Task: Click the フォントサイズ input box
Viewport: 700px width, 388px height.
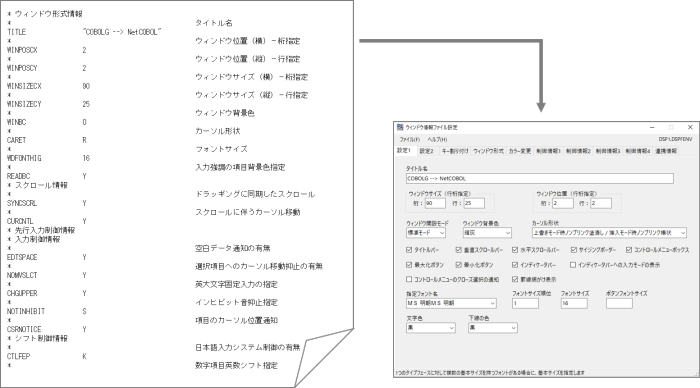Action: [574, 303]
